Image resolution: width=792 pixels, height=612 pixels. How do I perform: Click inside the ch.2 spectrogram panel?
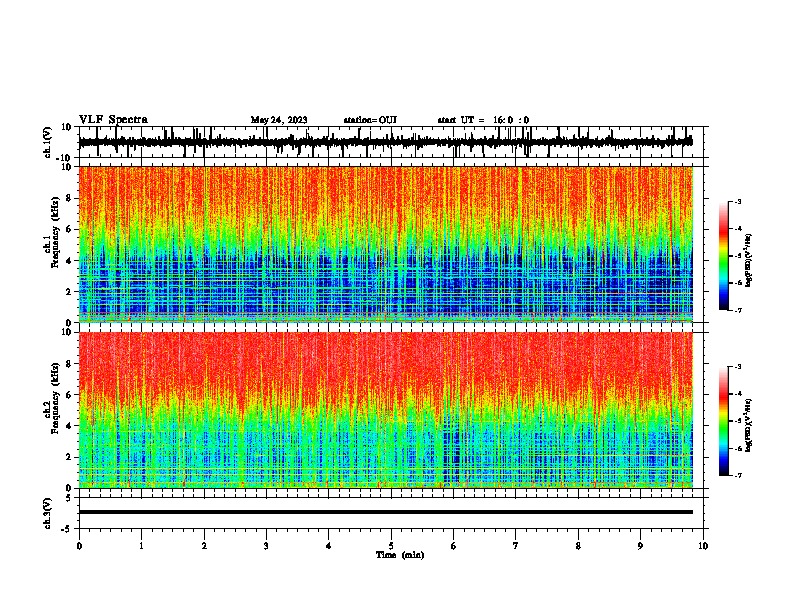click(386, 410)
